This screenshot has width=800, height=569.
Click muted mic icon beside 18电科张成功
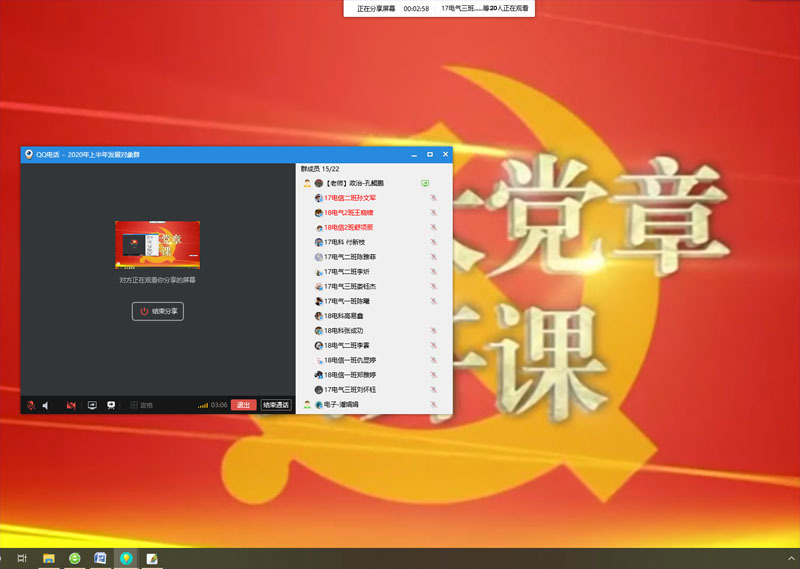coord(434,330)
